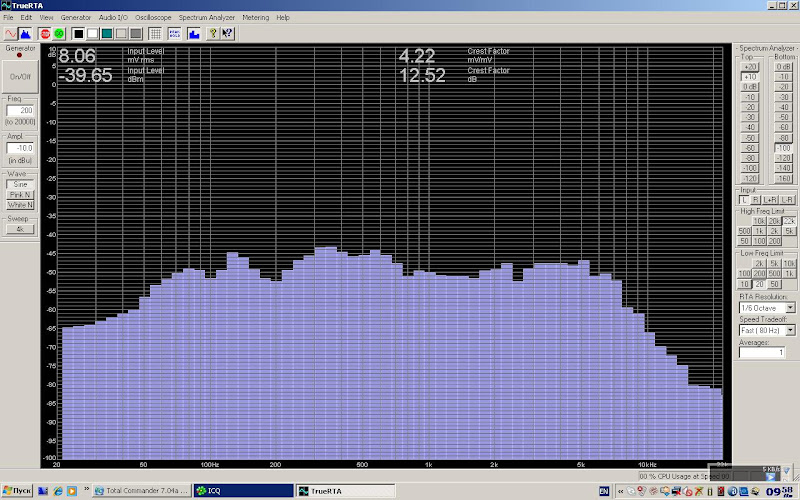
Task: Toggle the grid display toolbar icon
Action: click(x=155, y=33)
